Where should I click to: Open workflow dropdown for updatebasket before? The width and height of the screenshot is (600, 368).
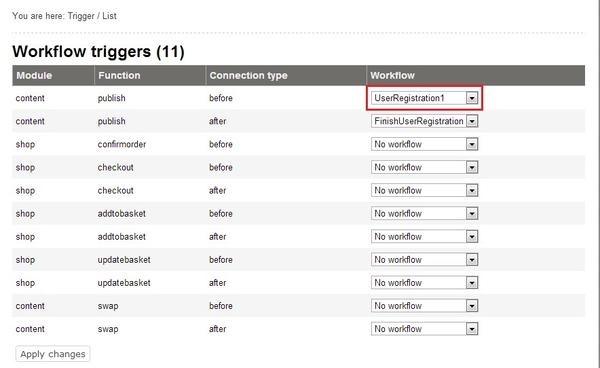click(x=424, y=260)
